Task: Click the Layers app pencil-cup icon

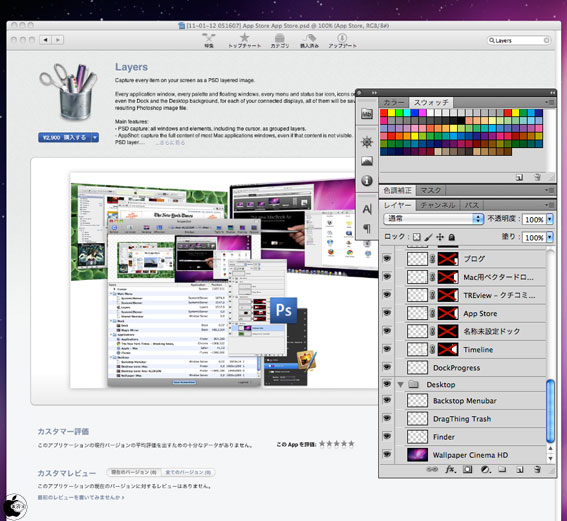Action: click(x=69, y=92)
